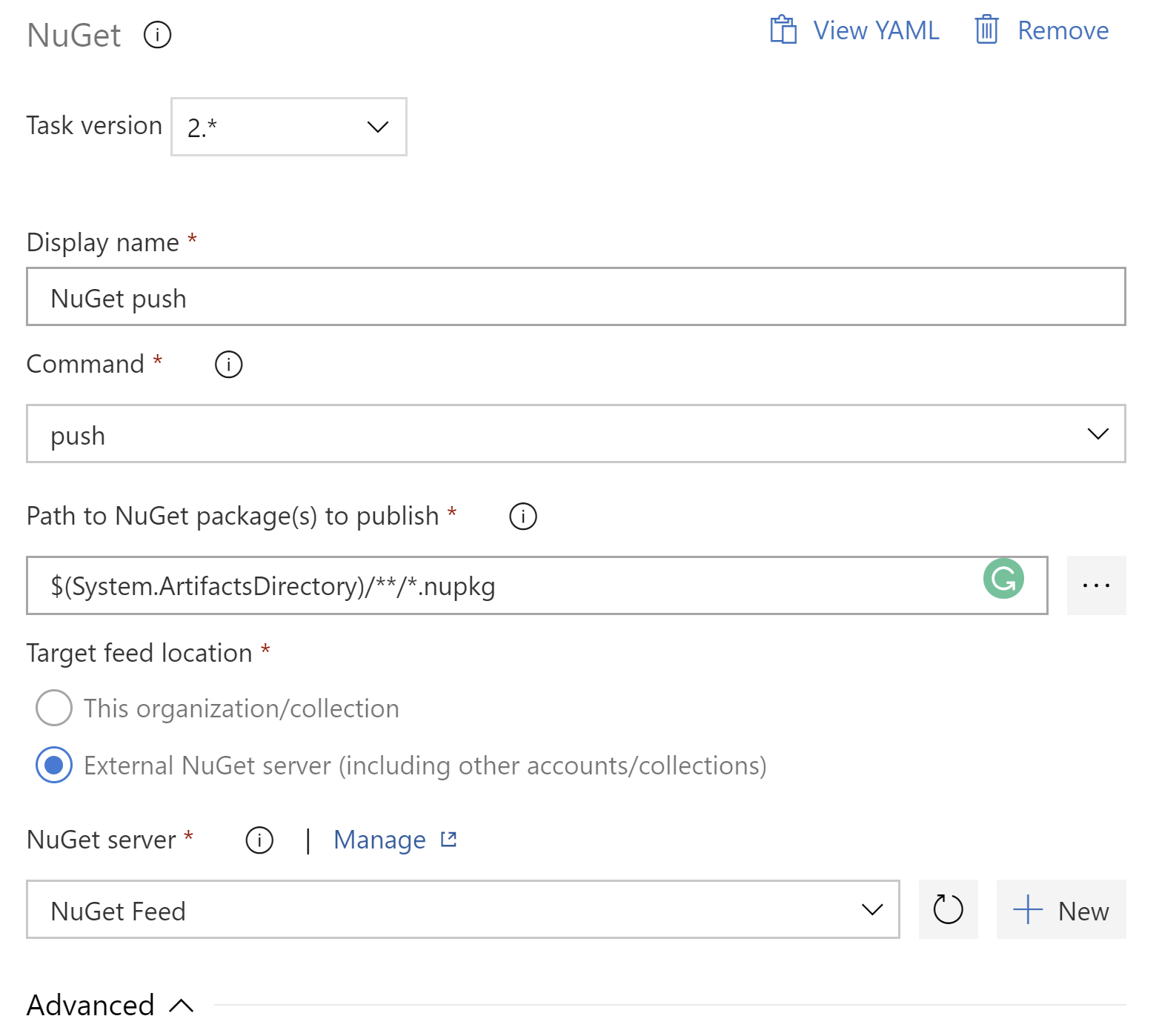Open the NuGet server dropdown showing NuGet Feed
The image size is (1159, 1036).
pos(463,909)
